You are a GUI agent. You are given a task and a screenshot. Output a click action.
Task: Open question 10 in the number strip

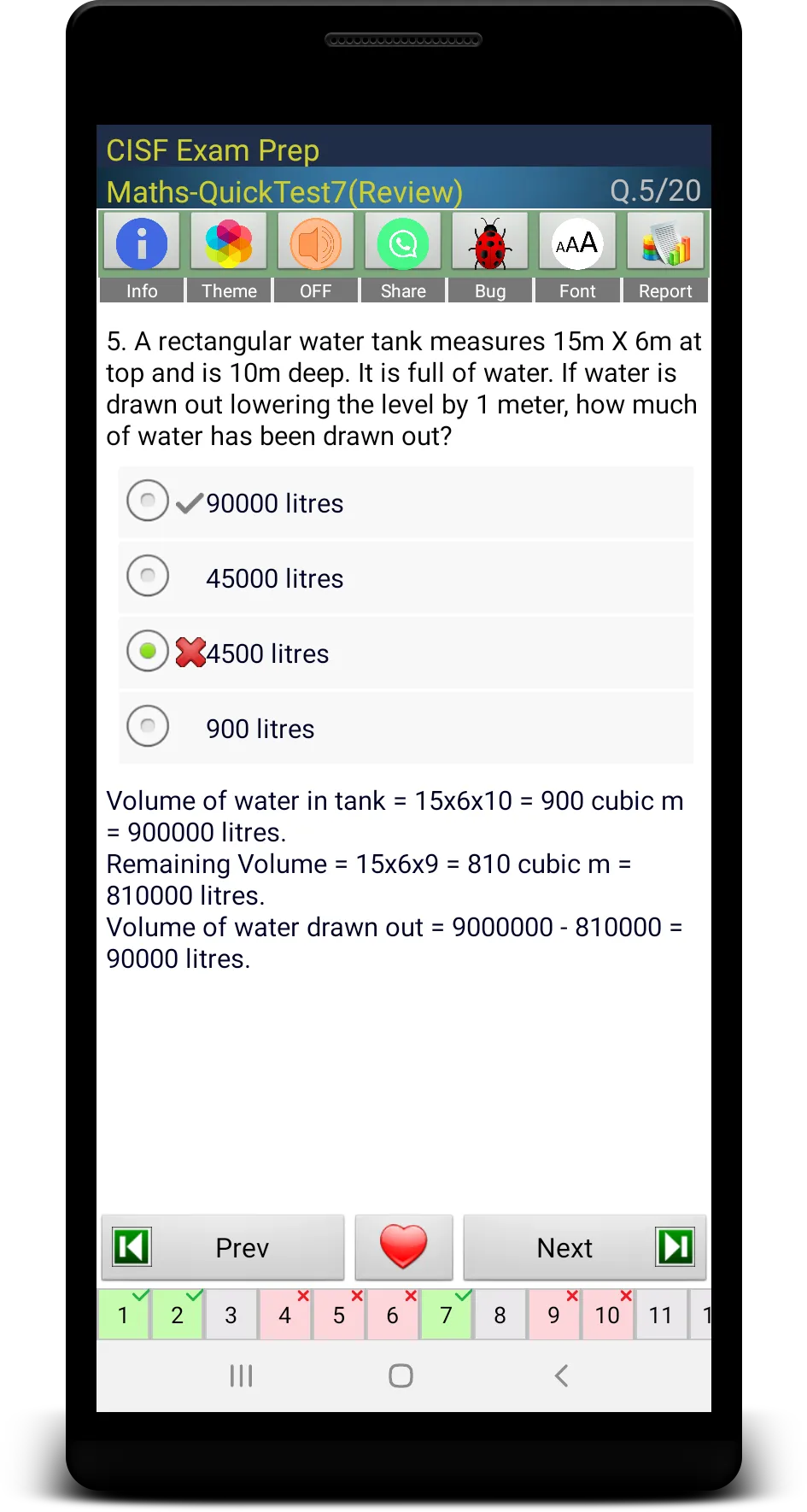pyautogui.click(x=608, y=1315)
